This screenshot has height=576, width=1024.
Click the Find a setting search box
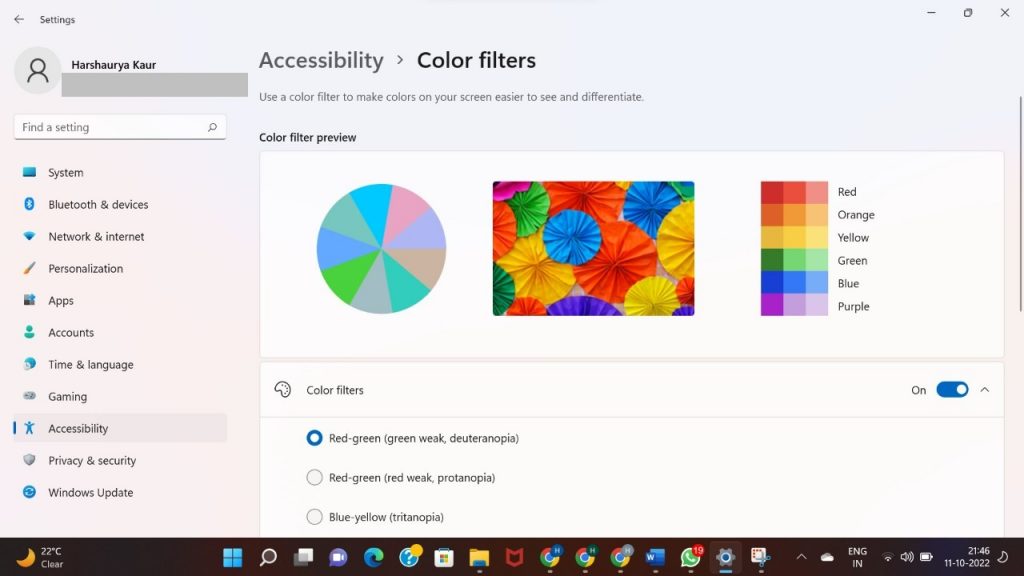click(110, 127)
